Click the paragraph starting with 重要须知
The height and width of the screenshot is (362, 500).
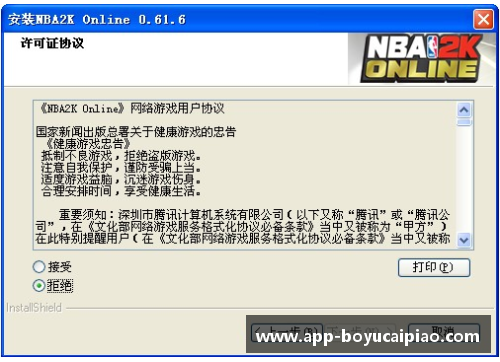[x=243, y=227]
